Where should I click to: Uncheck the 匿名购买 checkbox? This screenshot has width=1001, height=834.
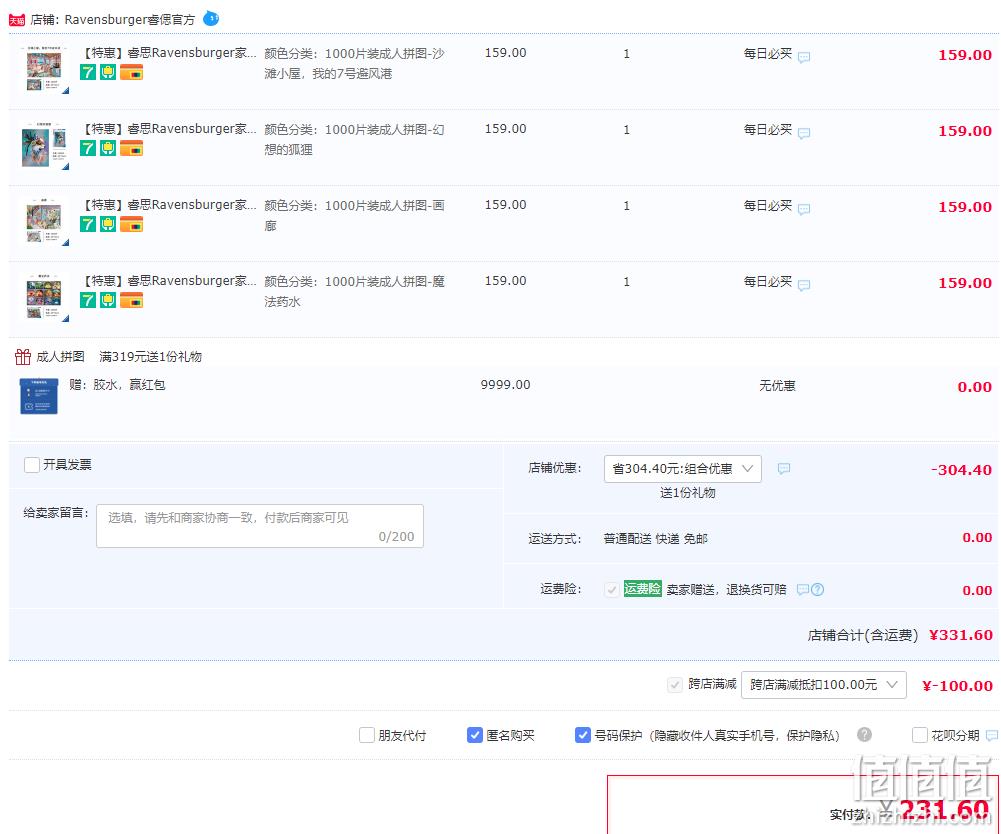point(474,736)
